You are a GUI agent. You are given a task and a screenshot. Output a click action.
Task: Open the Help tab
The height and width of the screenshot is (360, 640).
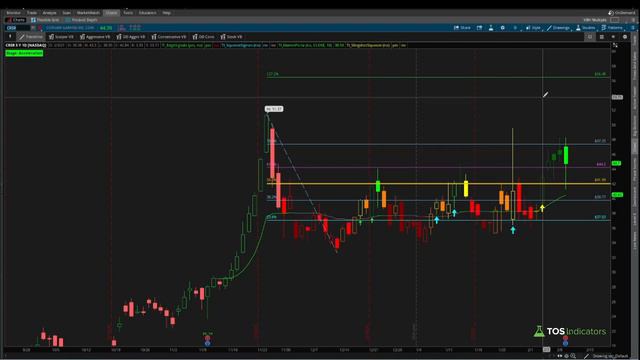coord(167,13)
